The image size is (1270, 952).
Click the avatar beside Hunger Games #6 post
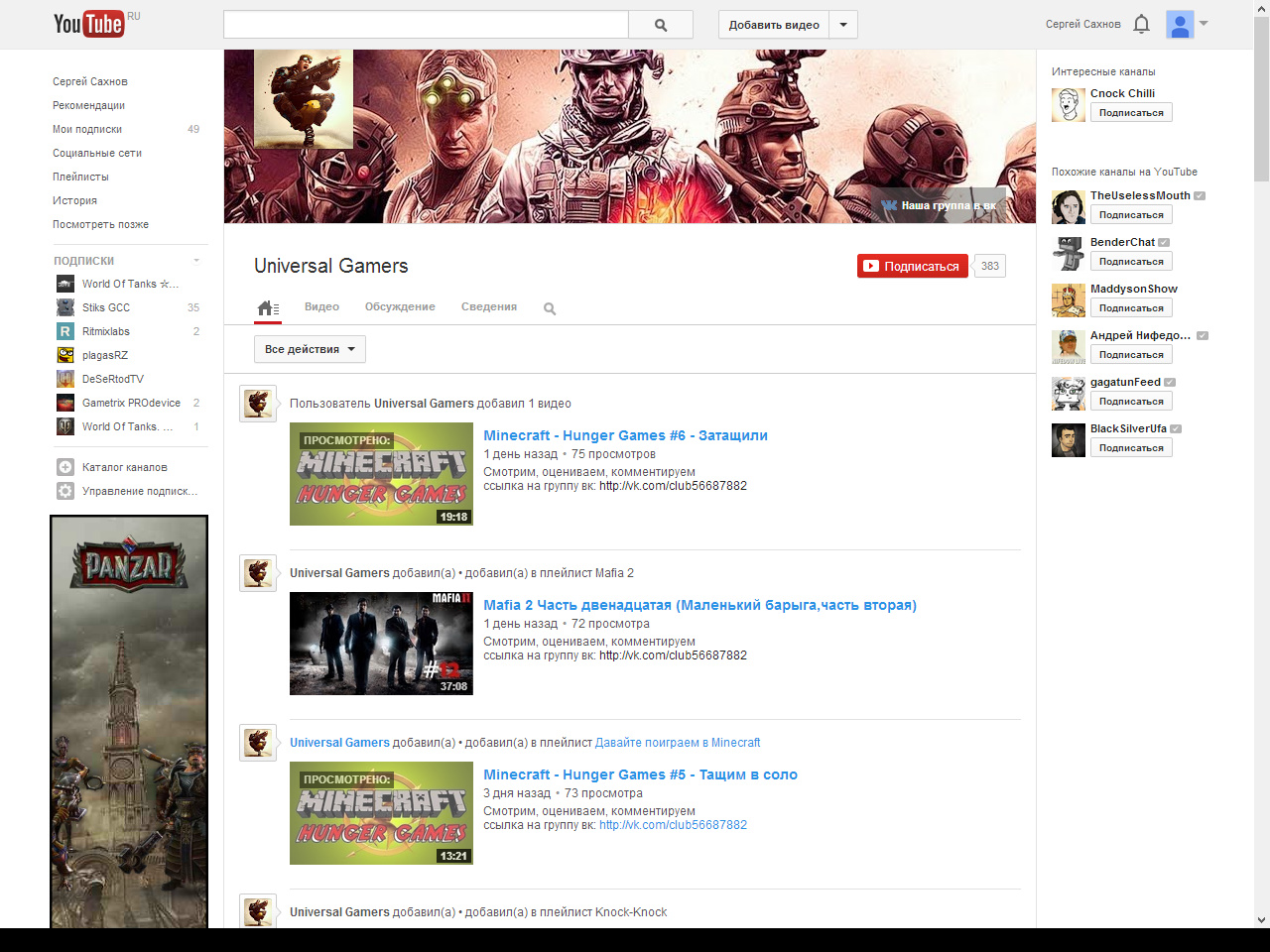pos(258,404)
